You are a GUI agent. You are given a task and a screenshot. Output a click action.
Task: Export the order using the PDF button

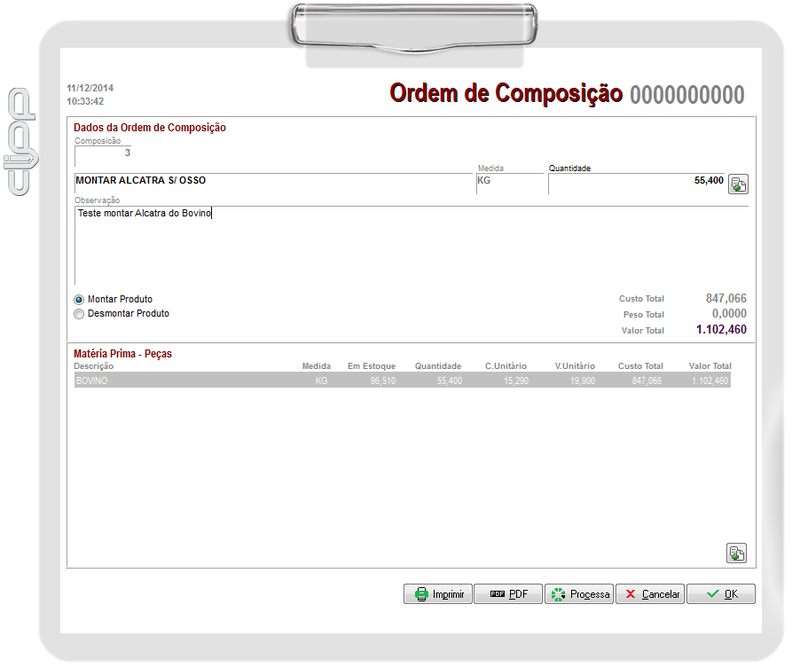coord(507,594)
